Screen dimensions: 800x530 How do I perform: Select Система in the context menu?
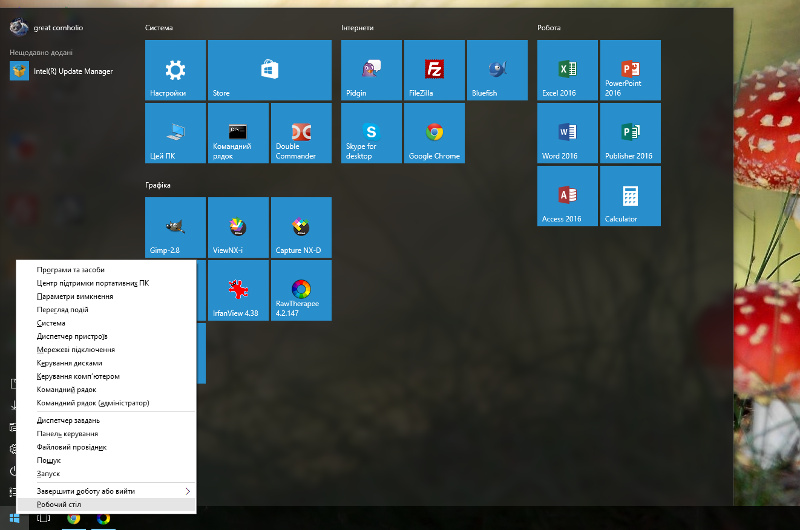(x=106, y=323)
